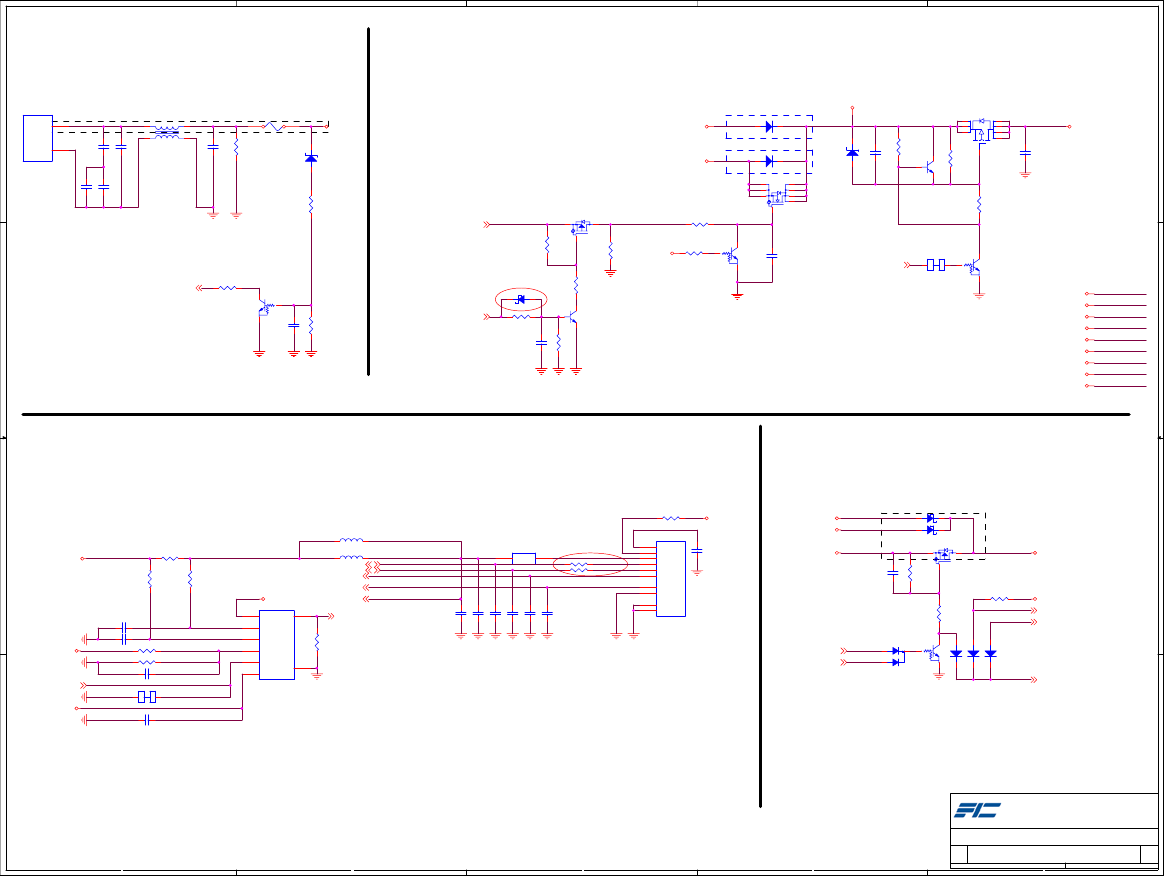Select the fuse symbol on the dashed line
This screenshot has width=1164, height=876.
click(x=274, y=127)
